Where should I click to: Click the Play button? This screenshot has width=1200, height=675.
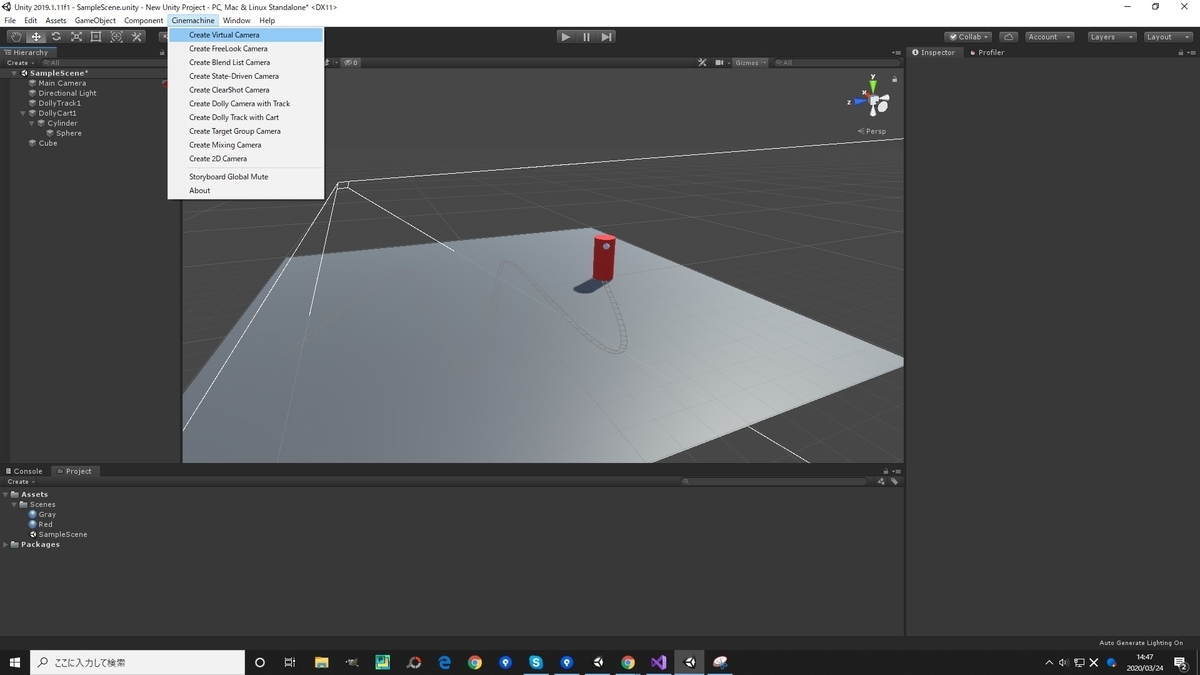tap(566, 37)
